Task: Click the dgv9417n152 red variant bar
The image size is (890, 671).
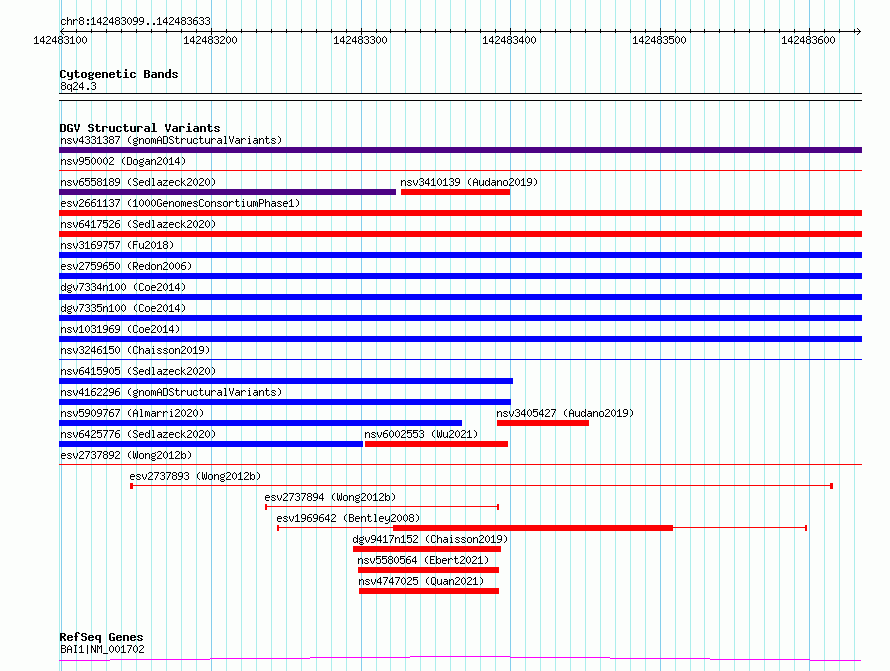Action: [x=427, y=549]
